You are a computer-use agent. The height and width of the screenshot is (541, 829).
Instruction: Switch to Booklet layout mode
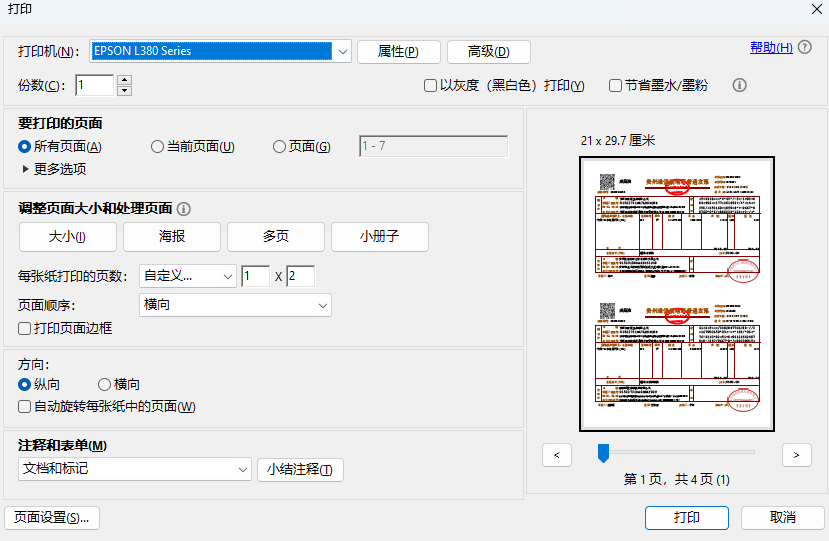pos(380,237)
